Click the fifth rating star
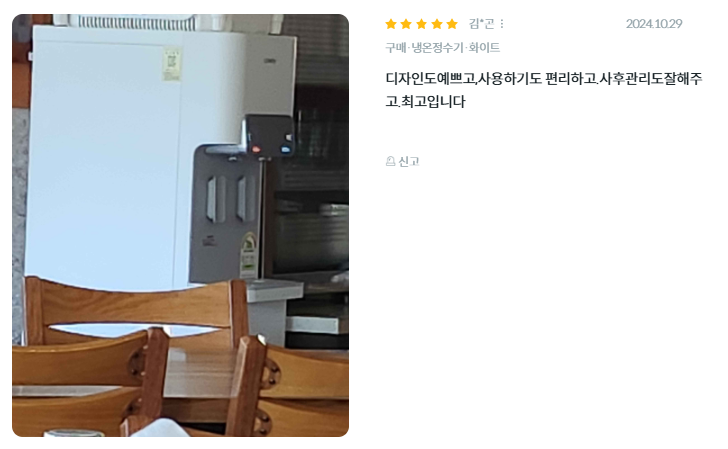Image resolution: width=728 pixels, height=449 pixels. (452, 24)
